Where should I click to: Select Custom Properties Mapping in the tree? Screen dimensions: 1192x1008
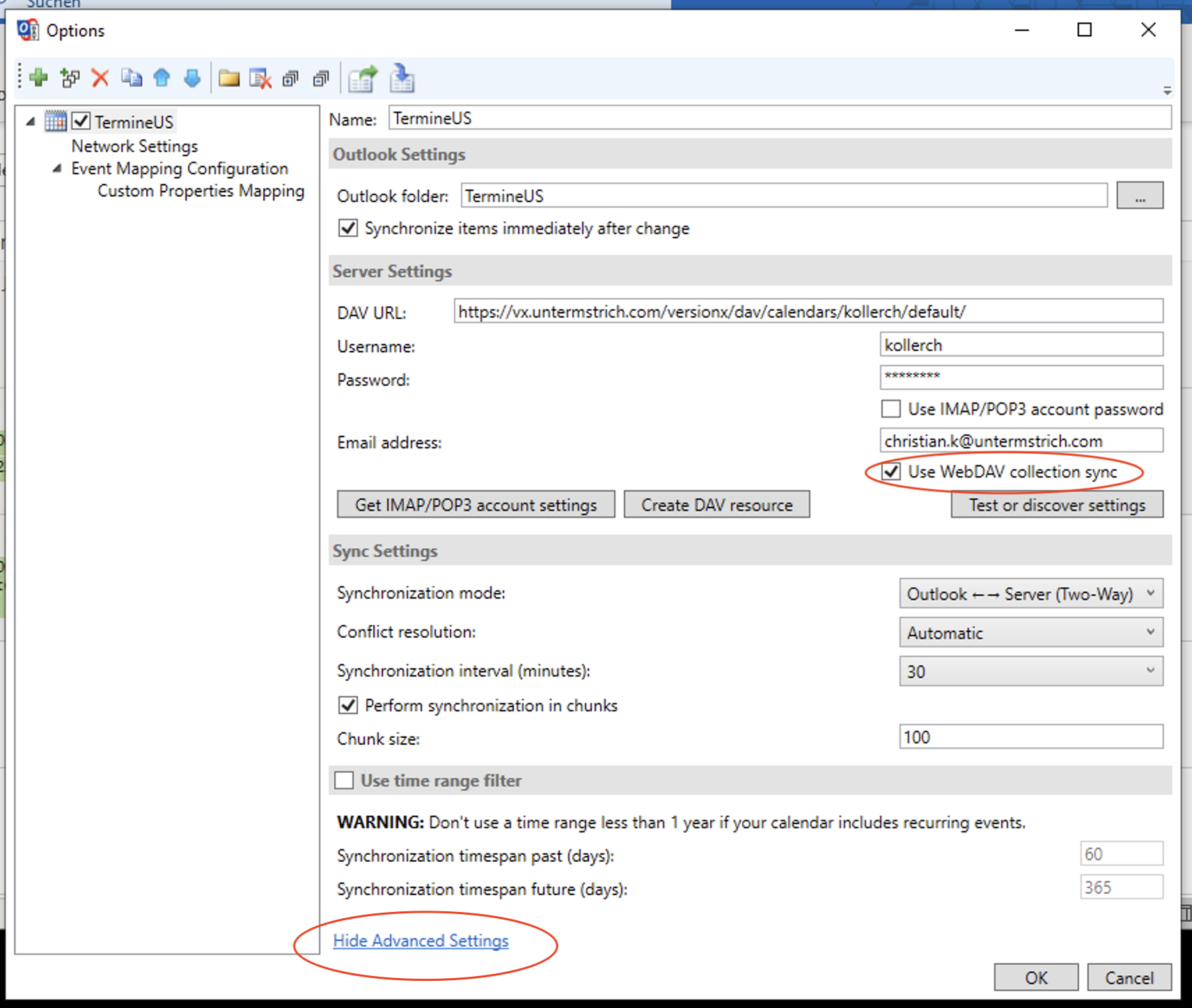pos(201,191)
